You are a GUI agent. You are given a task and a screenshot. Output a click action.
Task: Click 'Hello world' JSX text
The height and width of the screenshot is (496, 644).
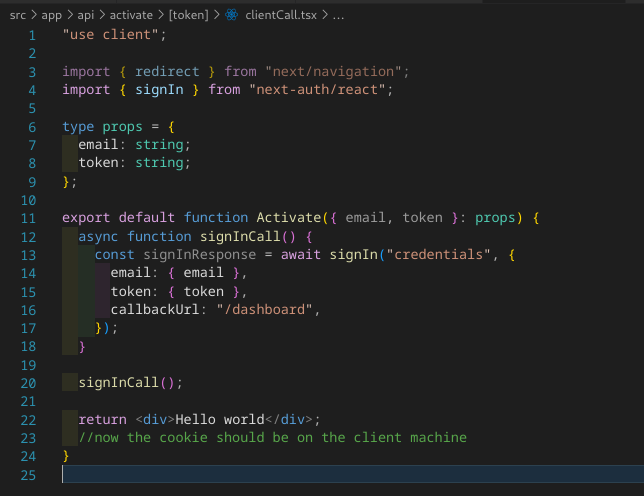coord(220,420)
